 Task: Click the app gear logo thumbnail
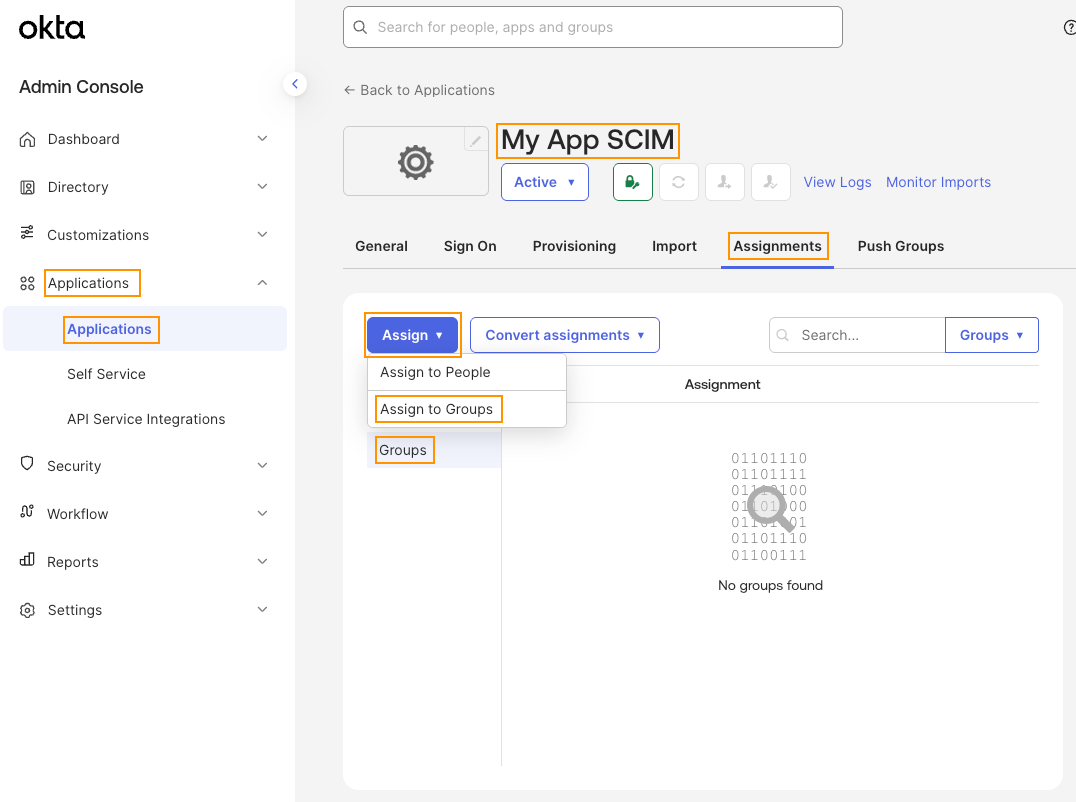coord(416,162)
